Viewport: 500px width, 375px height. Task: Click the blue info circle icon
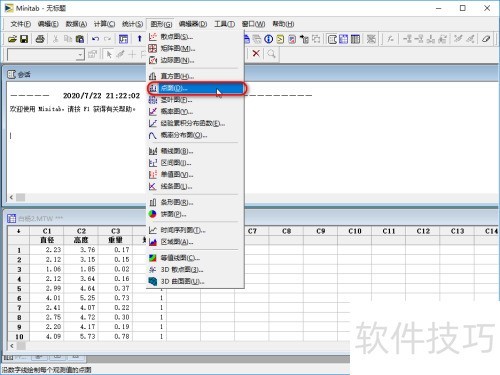click(x=269, y=39)
